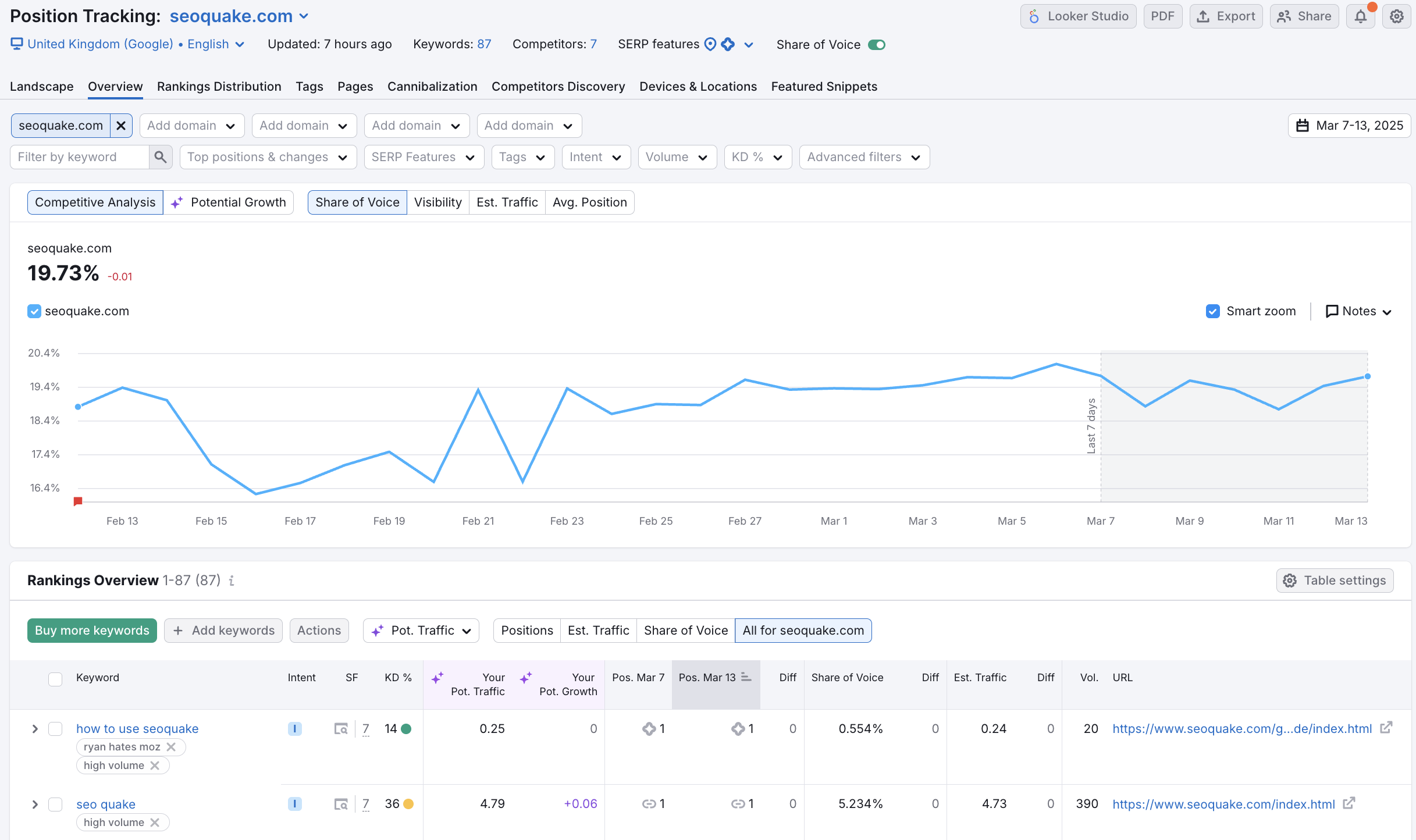
Task: Open index.html via the external link icon
Action: point(1349,803)
